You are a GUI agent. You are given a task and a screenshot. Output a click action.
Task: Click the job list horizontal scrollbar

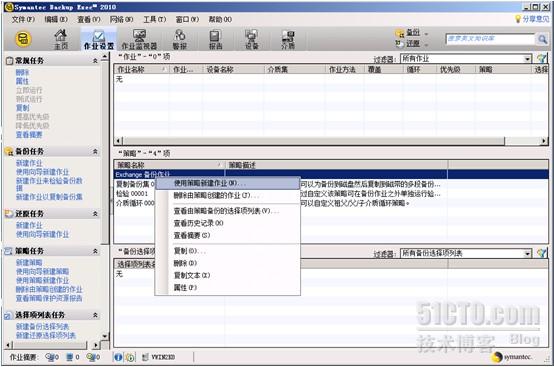pyautogui.click(x=314, y=141)
